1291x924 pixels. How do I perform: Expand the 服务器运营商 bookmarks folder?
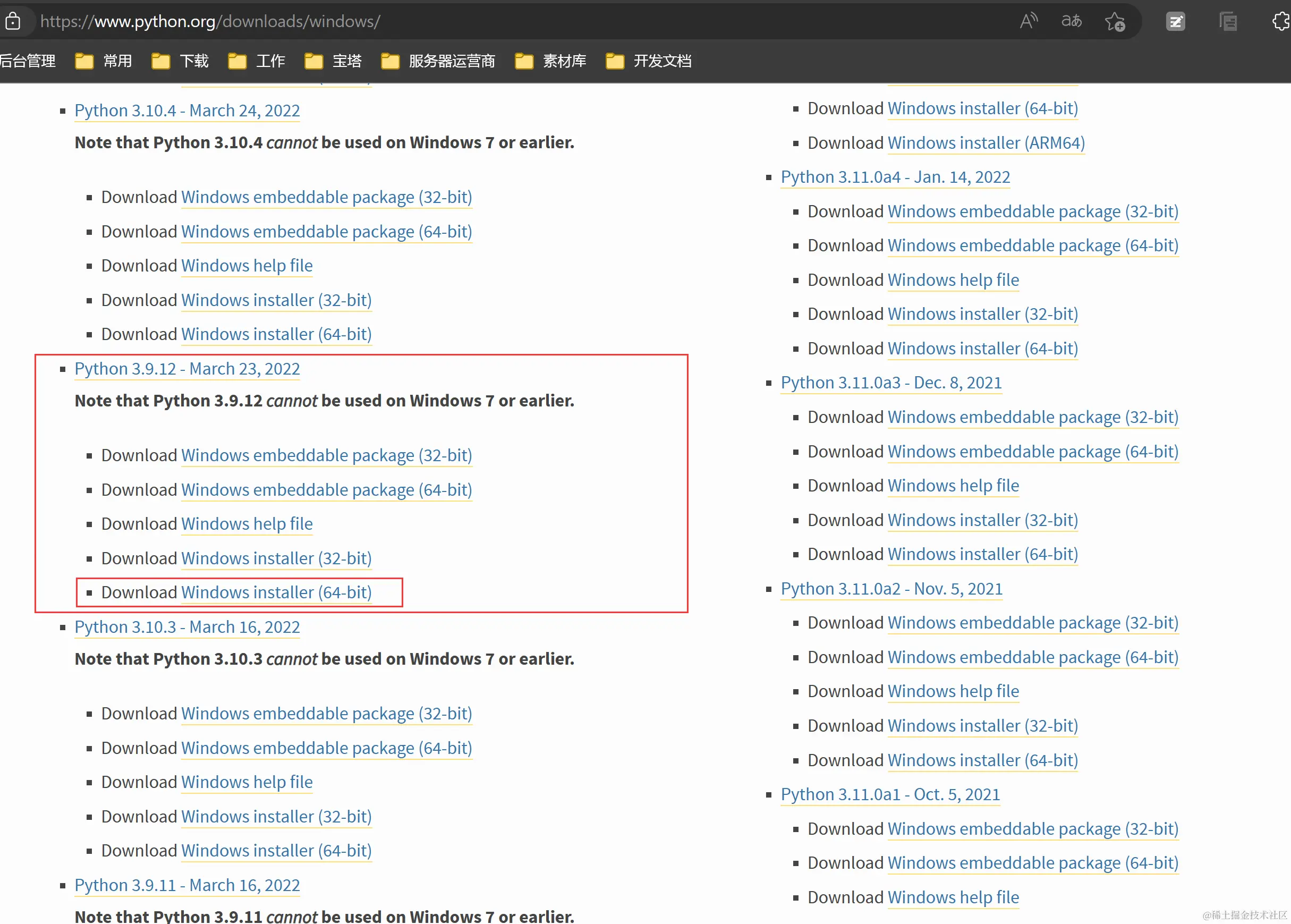pos(438,61)
